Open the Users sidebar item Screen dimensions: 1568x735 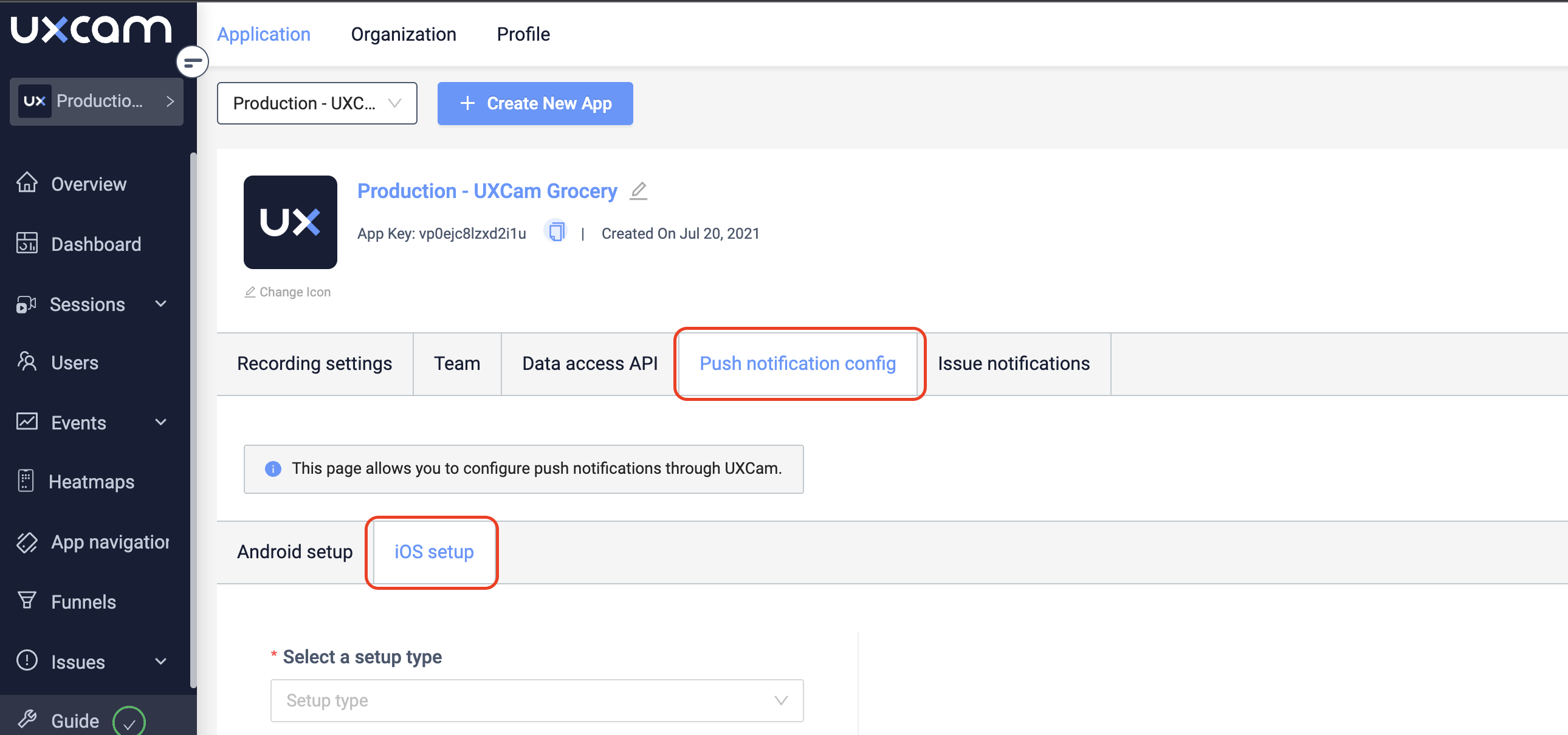click(x=74, y=363)
